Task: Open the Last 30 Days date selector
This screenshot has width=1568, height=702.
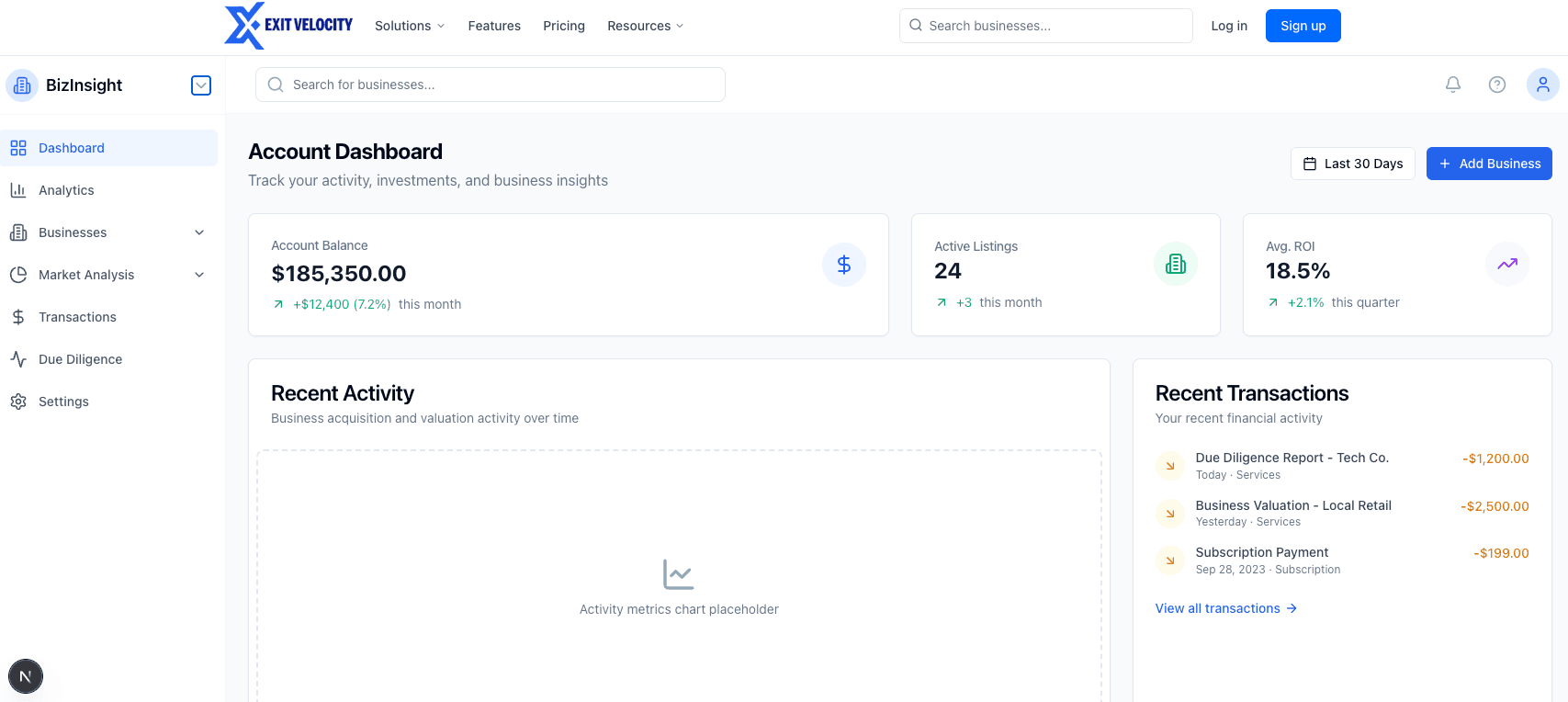Action: 1352,164
